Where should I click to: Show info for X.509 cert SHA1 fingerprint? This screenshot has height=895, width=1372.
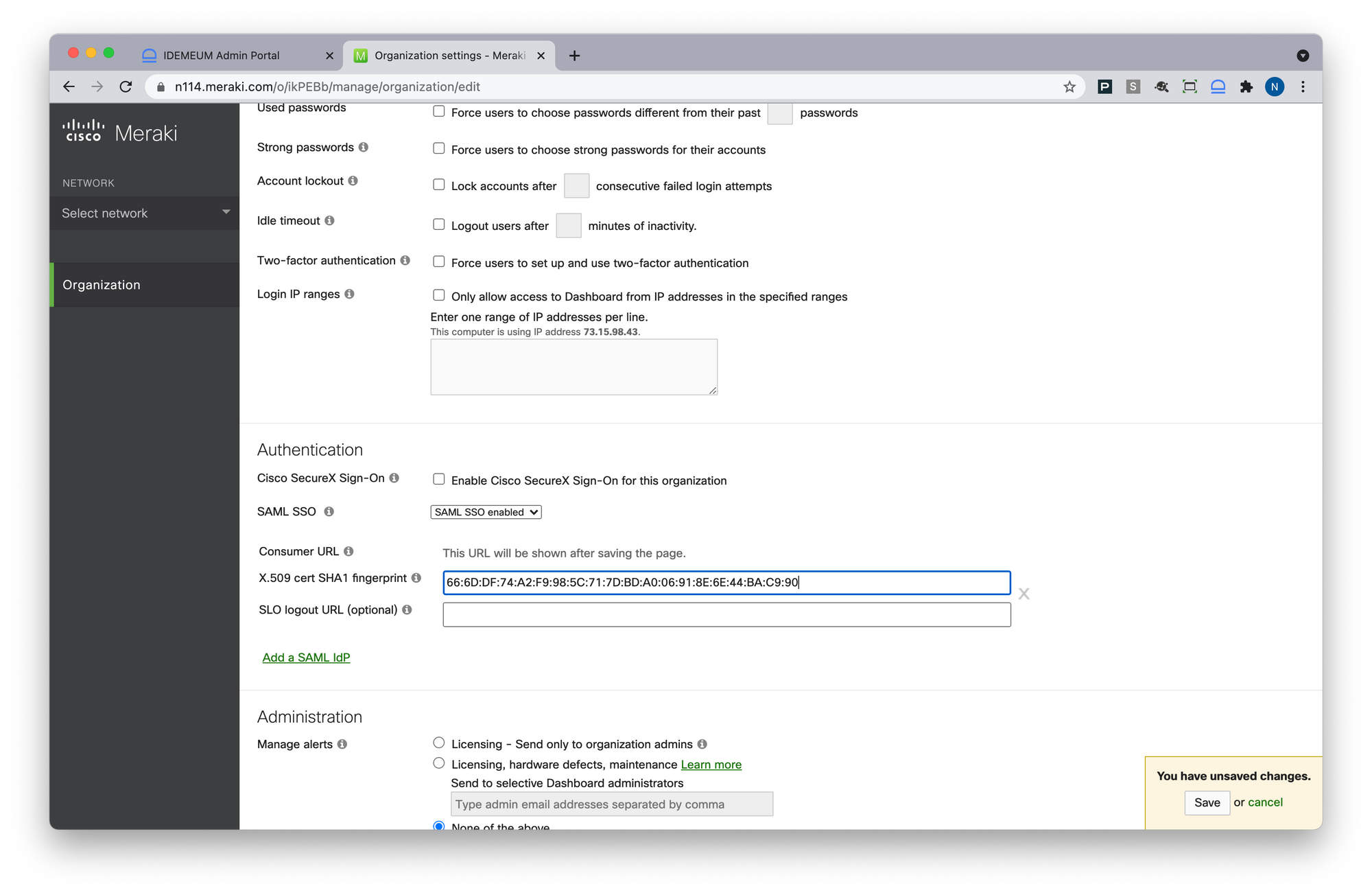click(x=416, y=578)
